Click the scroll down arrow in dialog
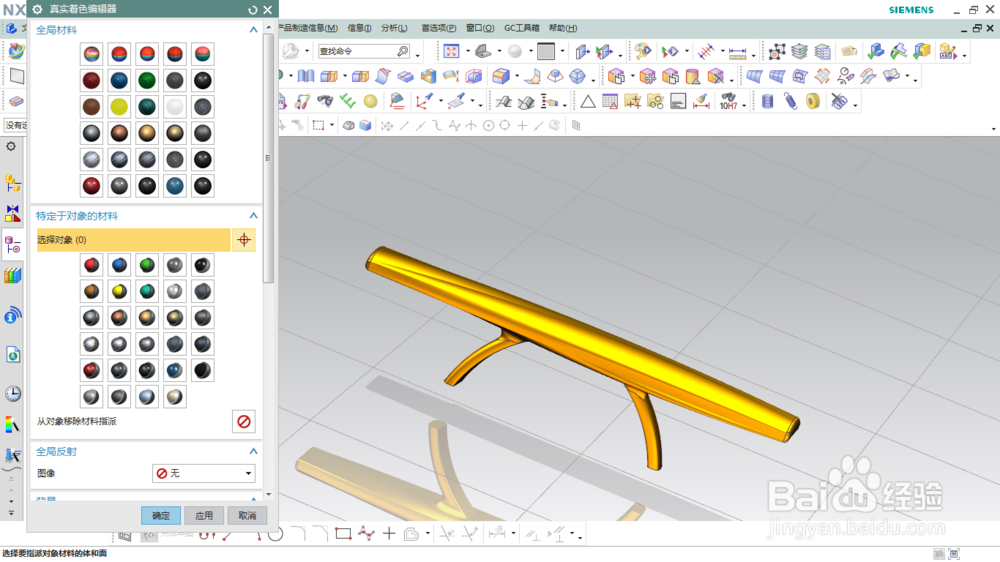 click(268, 494)
